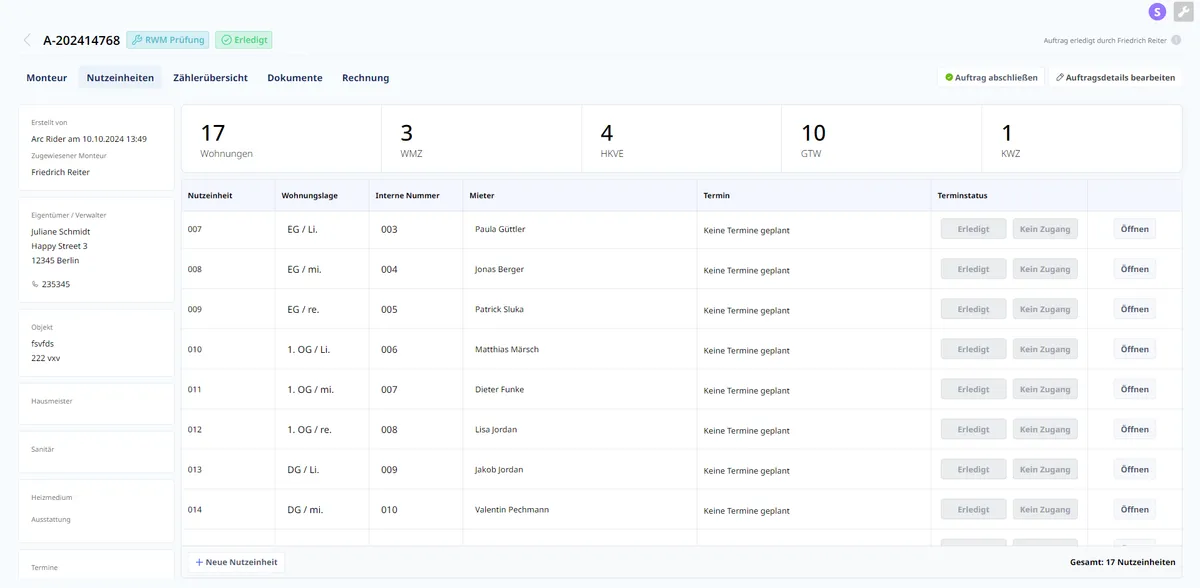Toggle Kein Zugang for unit 009

pyautogui.click(x=1044, y=309)
